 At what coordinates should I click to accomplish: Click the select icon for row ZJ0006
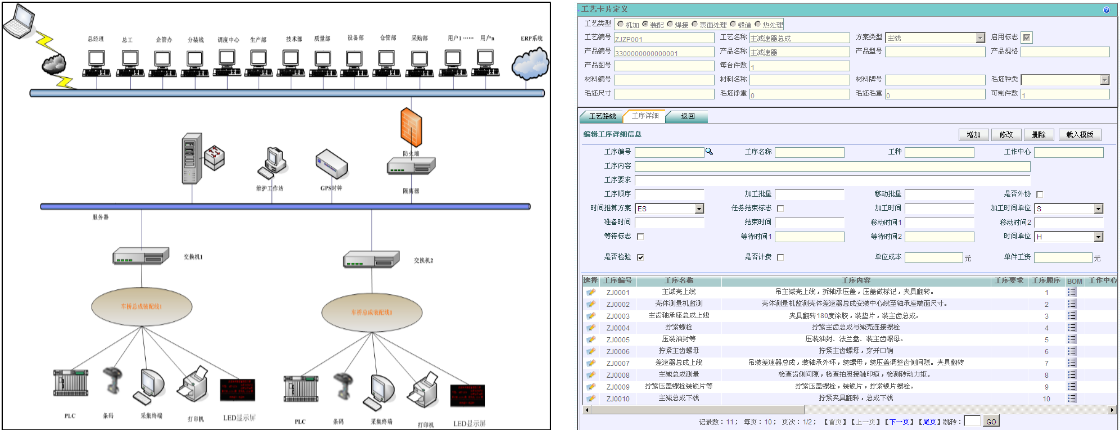tap(591, 350)
